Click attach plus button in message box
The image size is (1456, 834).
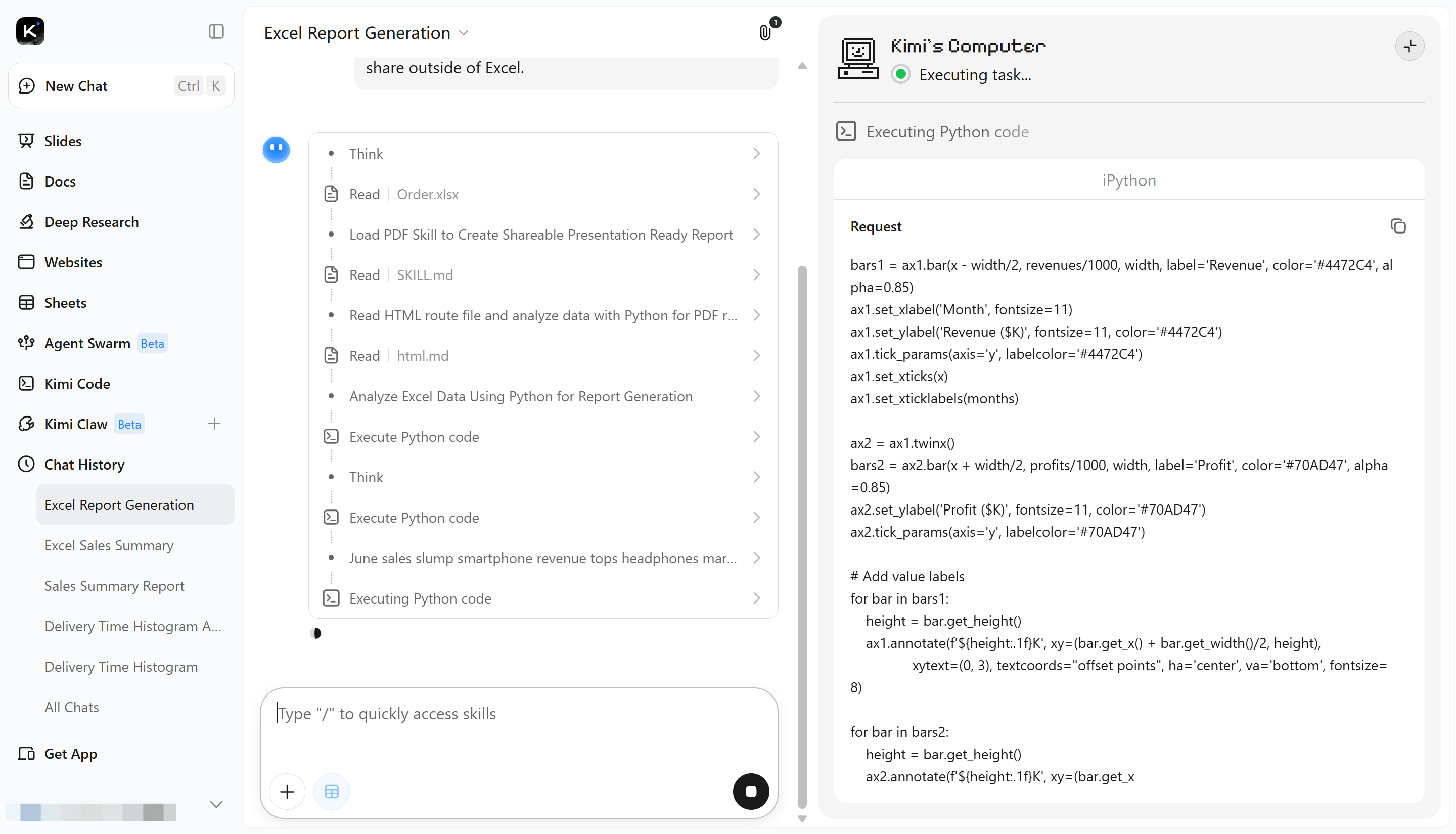(x=287, y=792)
